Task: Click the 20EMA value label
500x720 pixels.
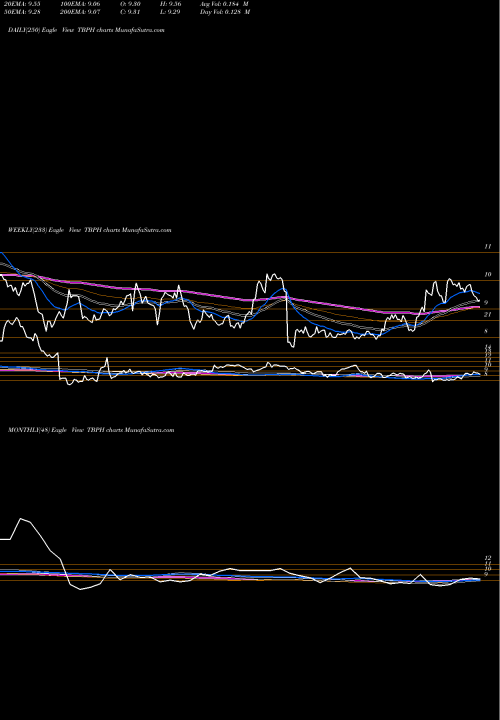Action: 22,4
